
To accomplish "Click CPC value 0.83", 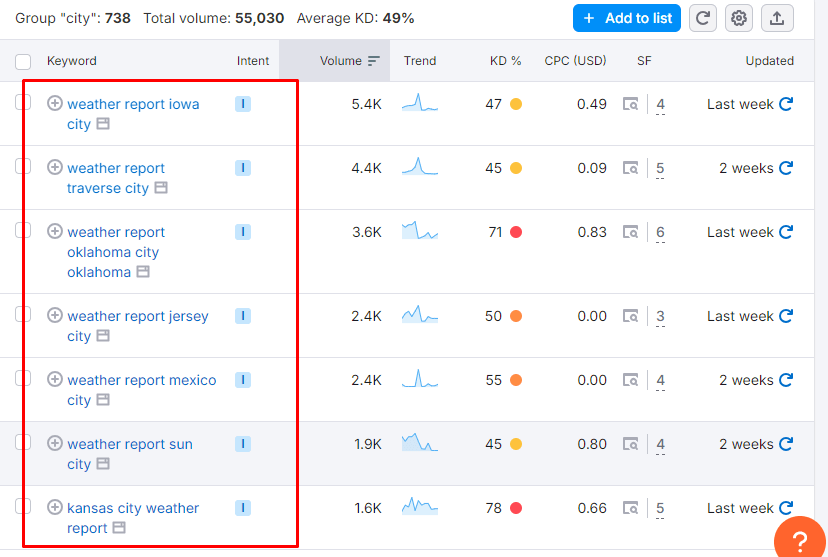I will click(592, 232).
